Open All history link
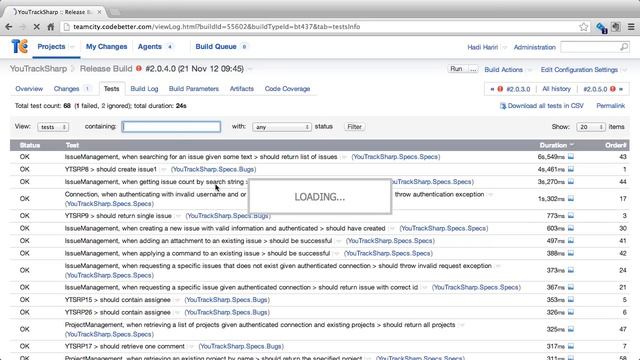This screenshot has height=360, width=640. [556, 89]
